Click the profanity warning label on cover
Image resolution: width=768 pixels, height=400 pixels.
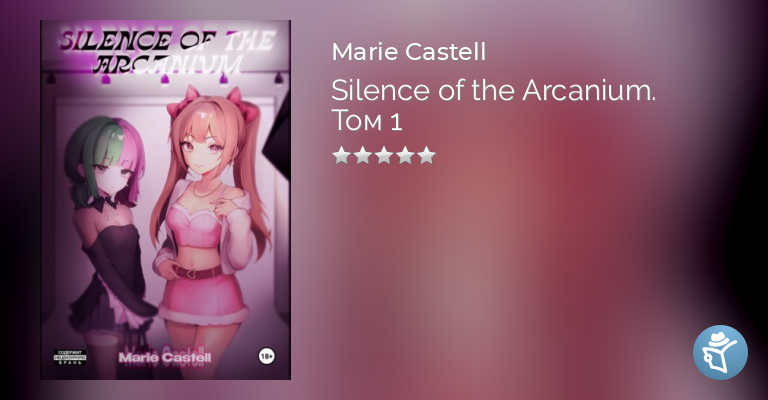click(70, 357)
